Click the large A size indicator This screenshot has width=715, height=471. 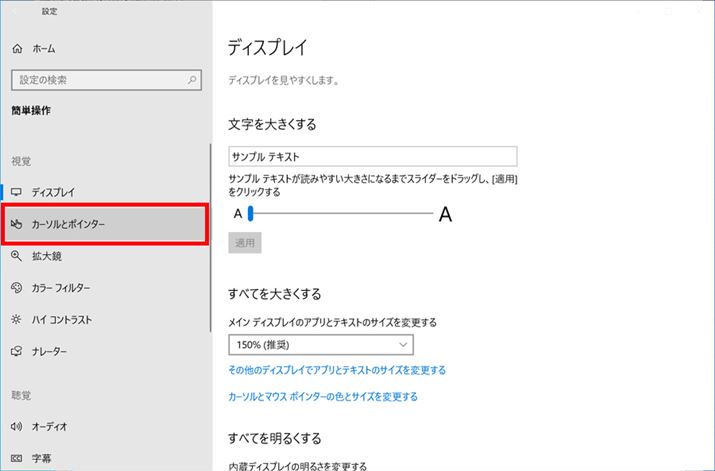[x=445, y=214]
